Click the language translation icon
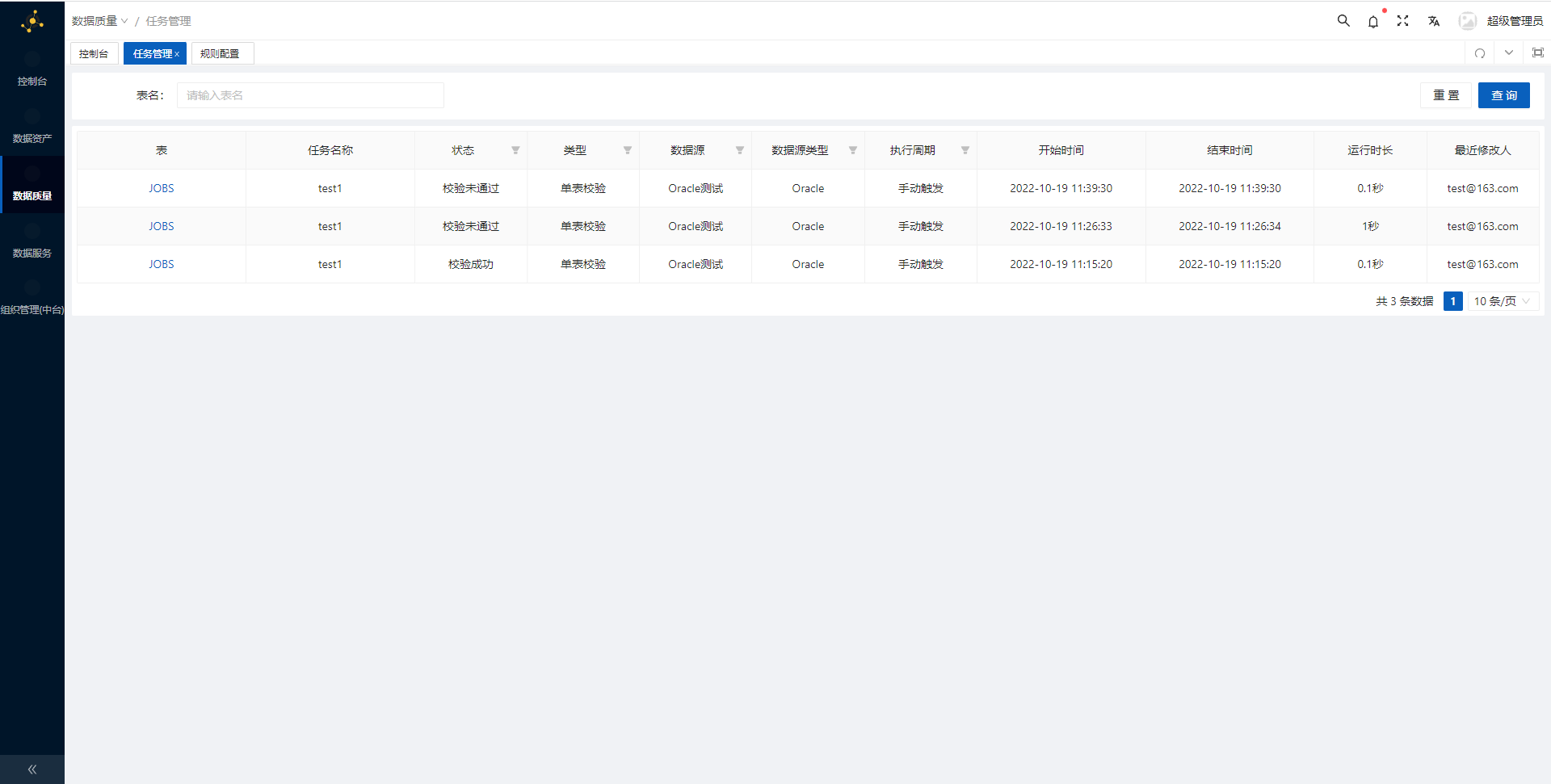 [1434, 21]
